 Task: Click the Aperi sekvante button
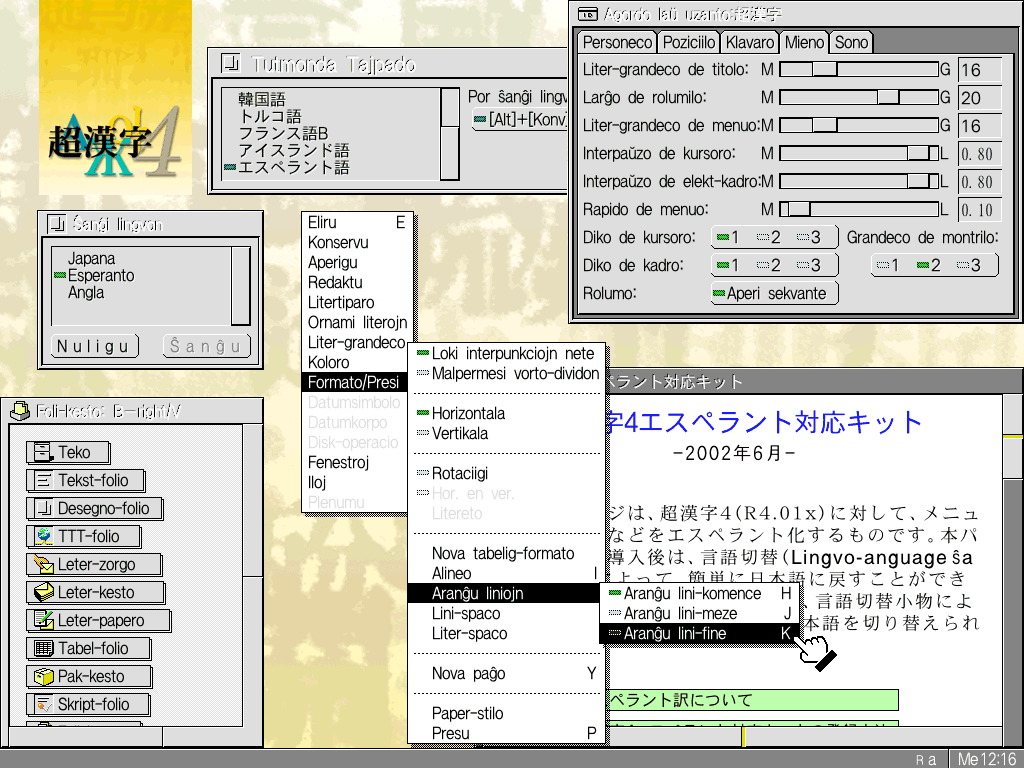tap(775, 293)
